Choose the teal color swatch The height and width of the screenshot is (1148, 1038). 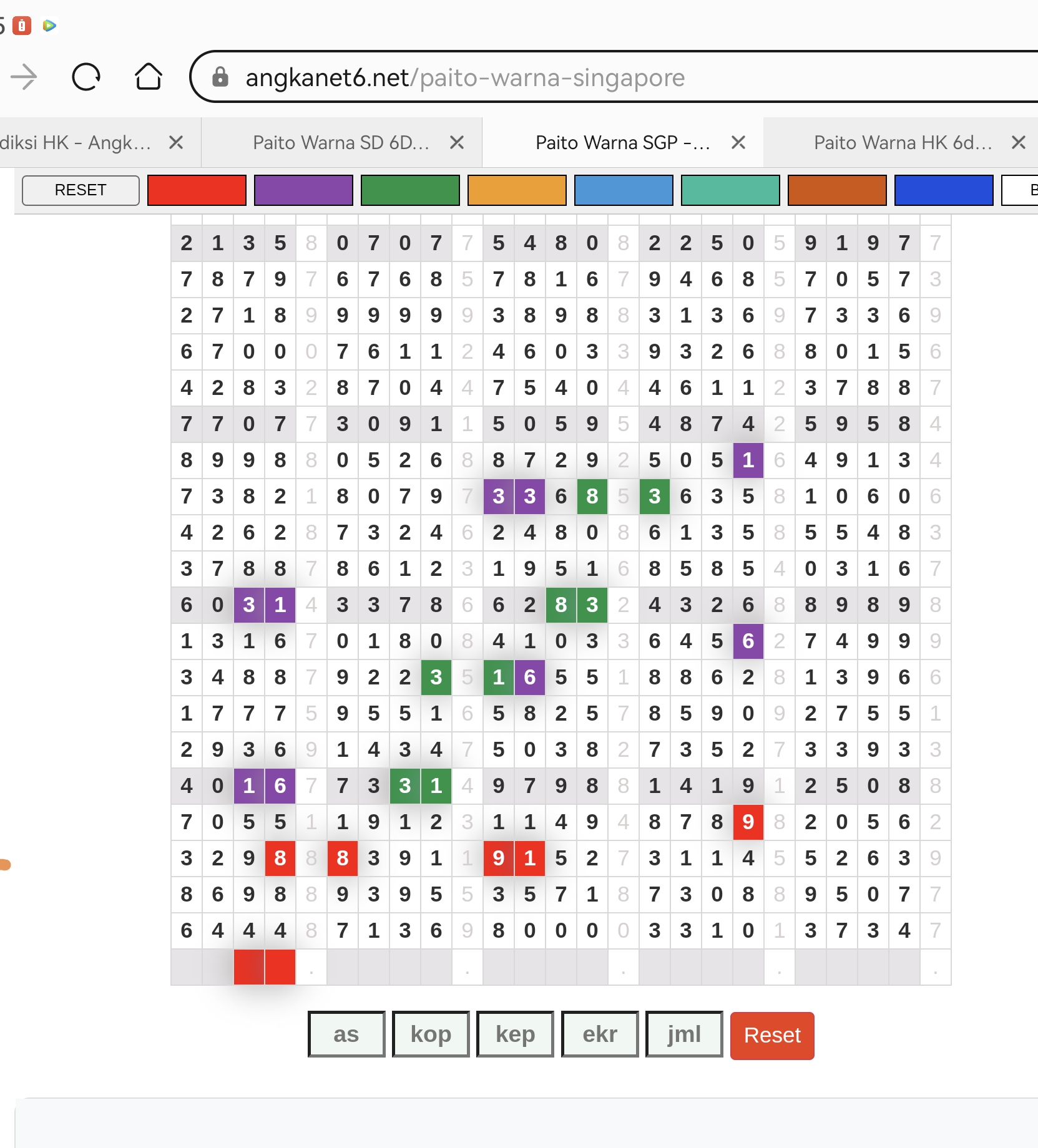click(x=730, y=190)
